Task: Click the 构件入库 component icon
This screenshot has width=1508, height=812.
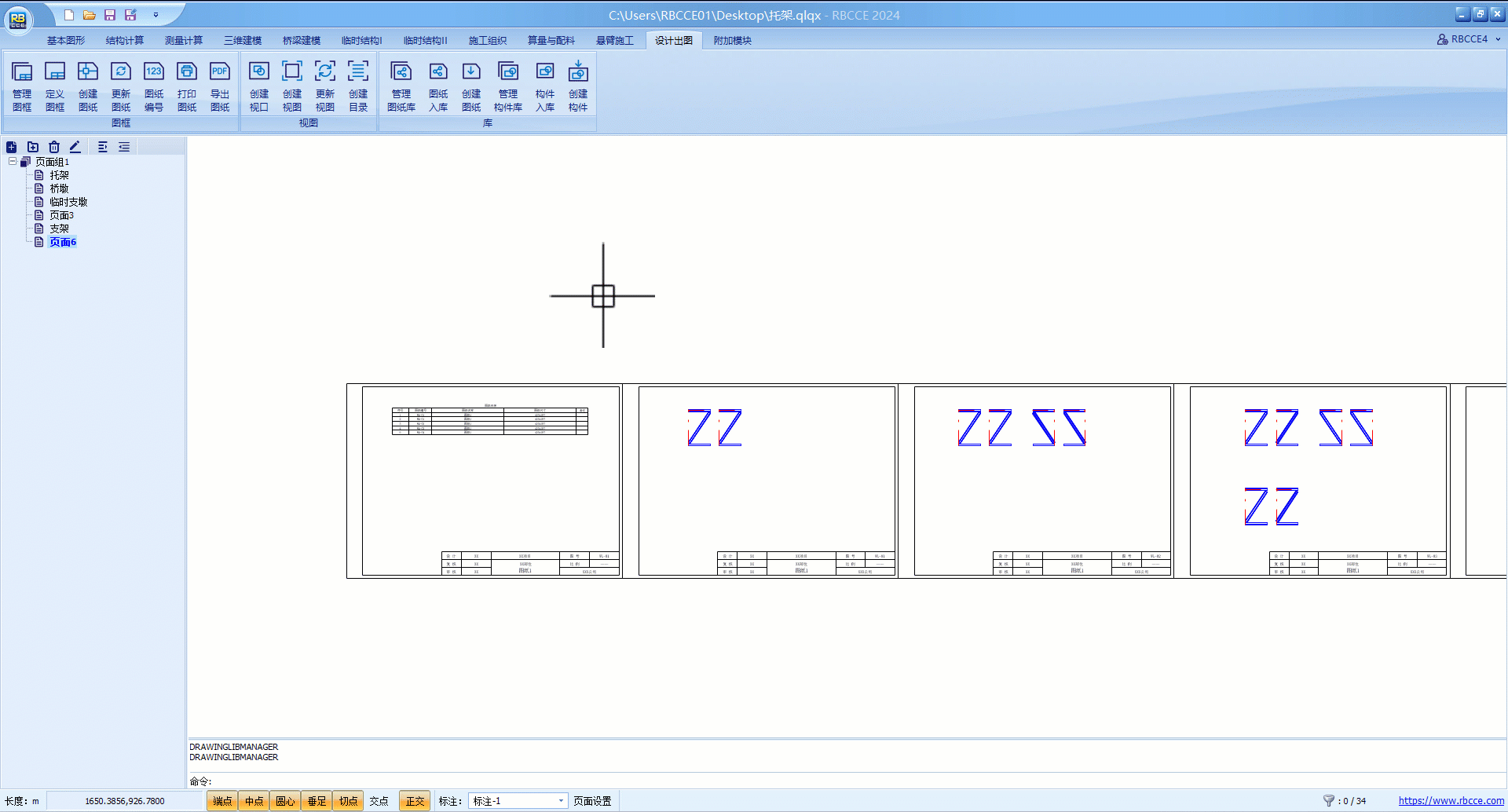Action: [x=545, y=86]
